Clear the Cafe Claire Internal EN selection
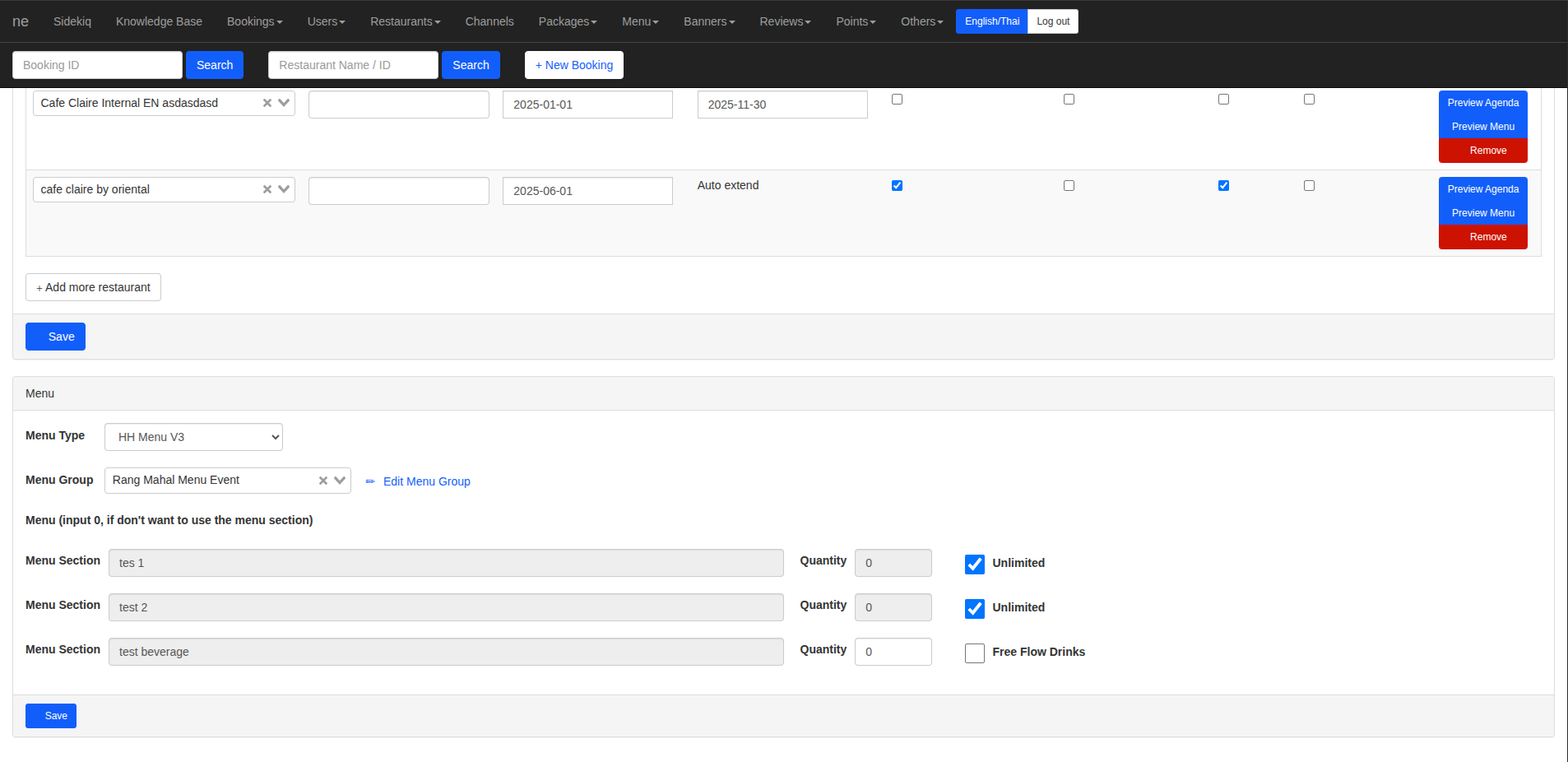This screenshot has height=762, width=1568. [267, 103]
